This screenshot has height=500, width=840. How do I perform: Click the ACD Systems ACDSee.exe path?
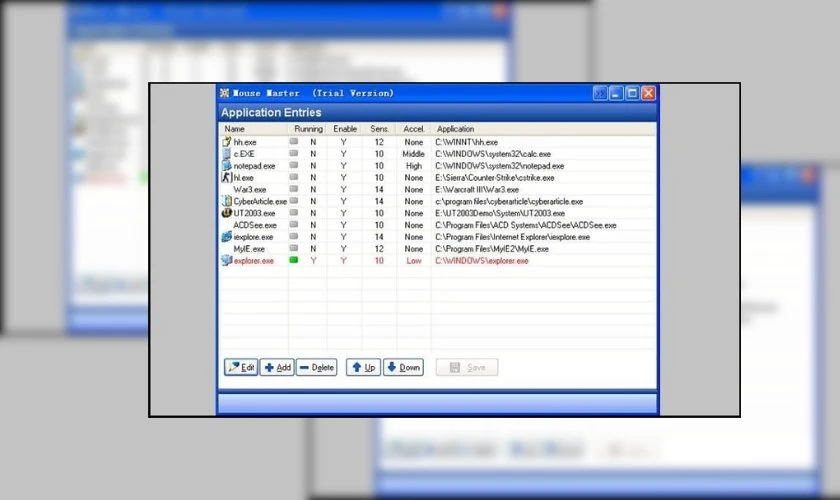tap(526, 225)
